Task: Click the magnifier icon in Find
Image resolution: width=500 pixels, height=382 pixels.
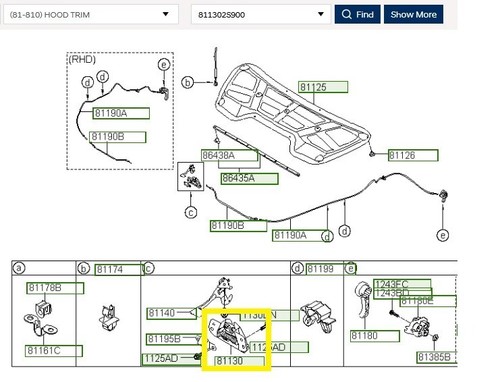Action: point(347,14)
